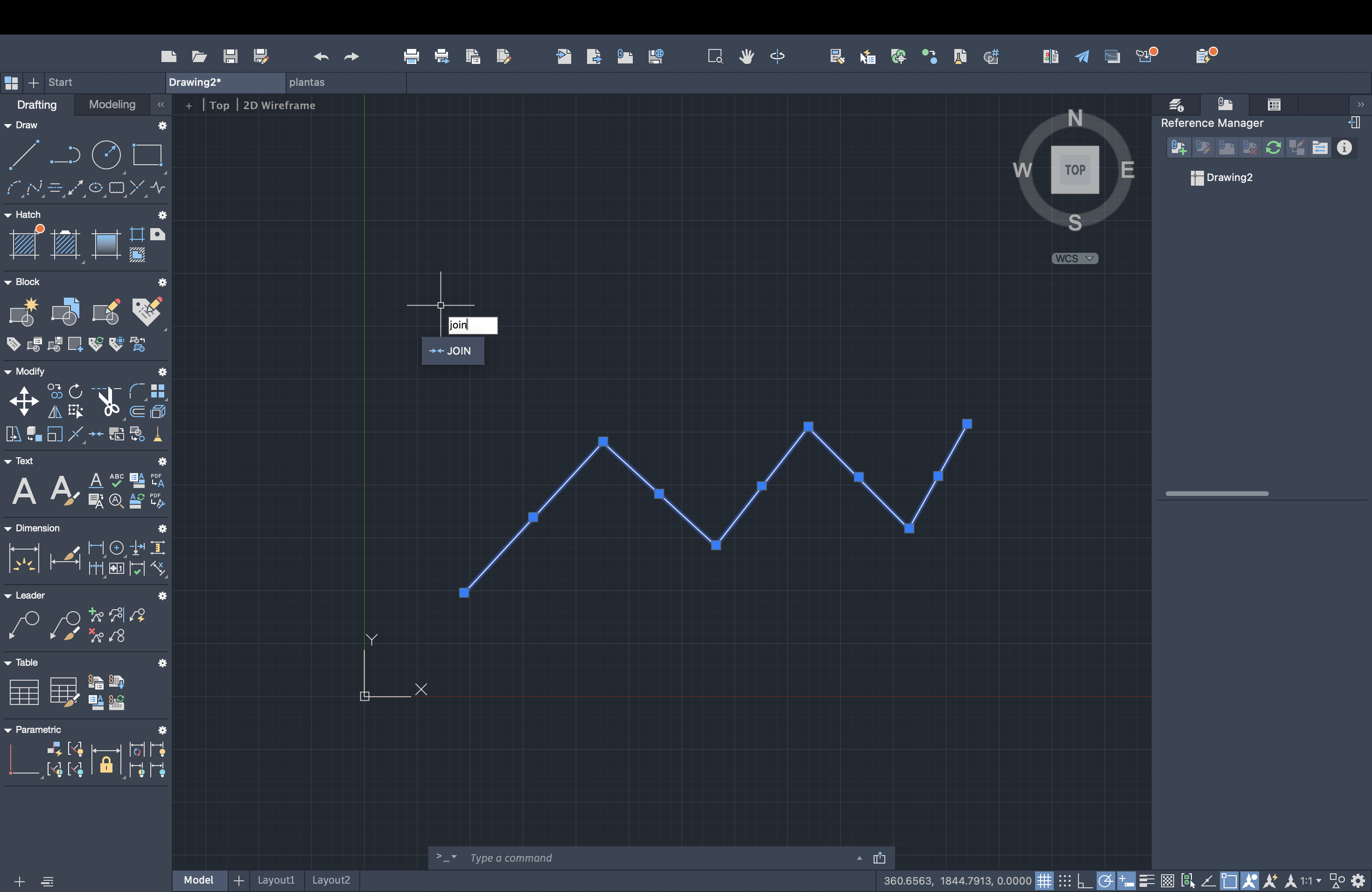1372x892 pixels.
Task: Switch to the Layout2 tab
Action: coord(331,880)
